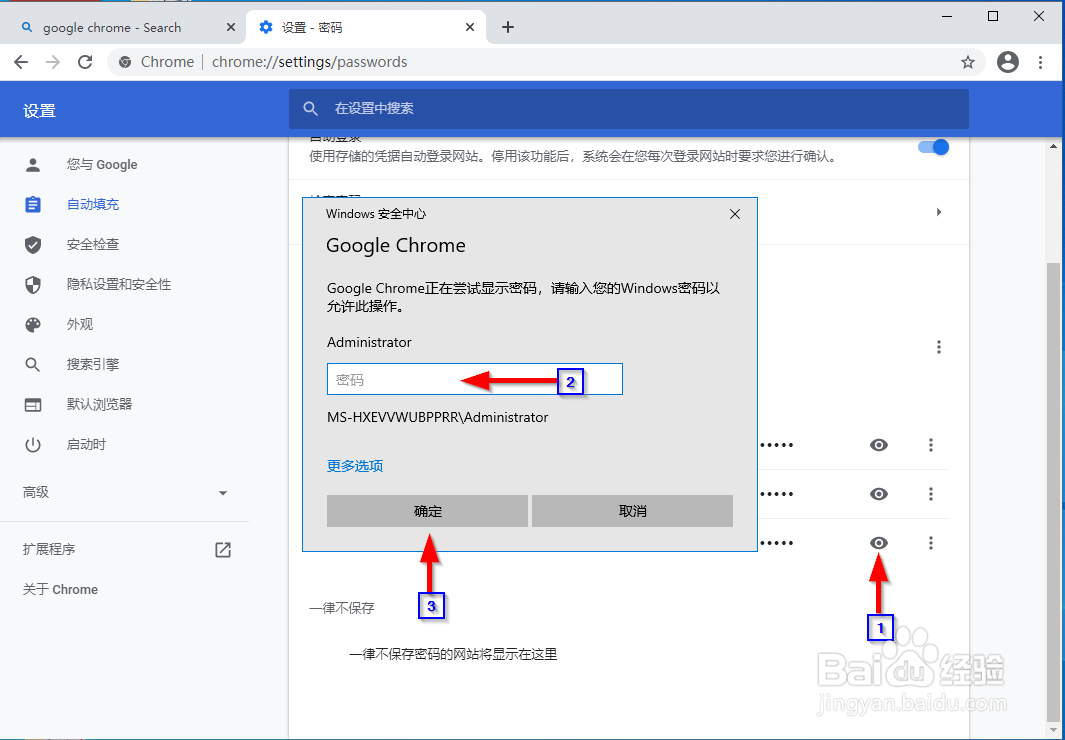The width and height of the screenshot is (1065, 740).
Task: Open the "搜索引擎" settings section
Action: [93, 365]
